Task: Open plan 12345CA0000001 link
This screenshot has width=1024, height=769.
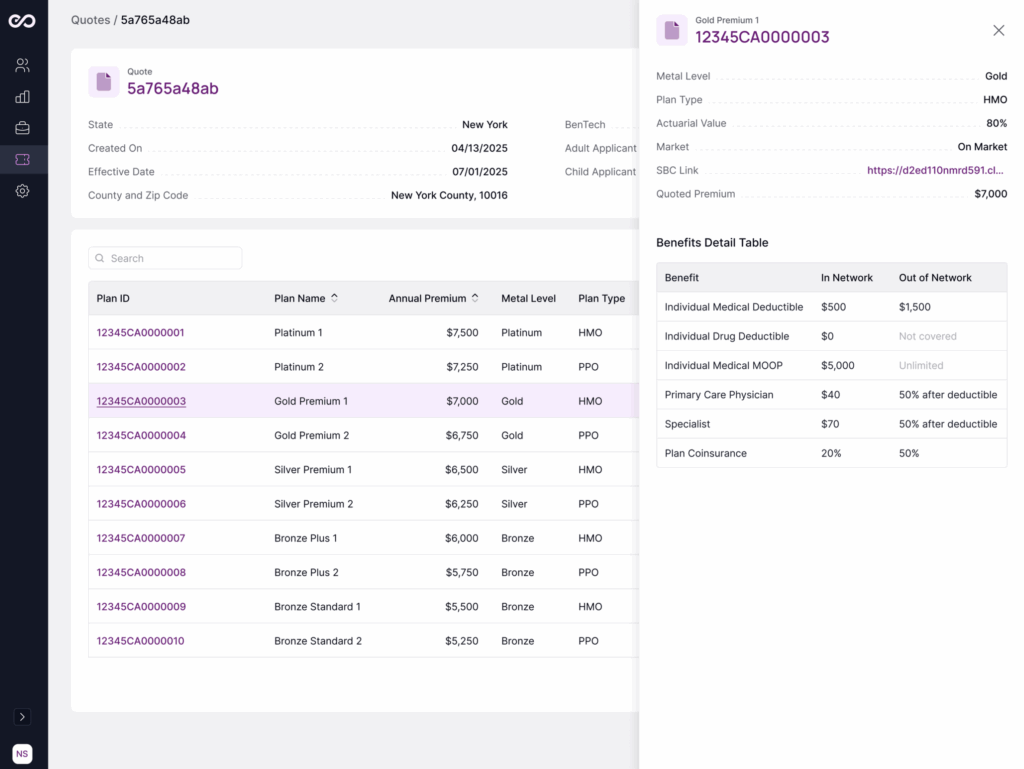Action: [x=140, y=333]
